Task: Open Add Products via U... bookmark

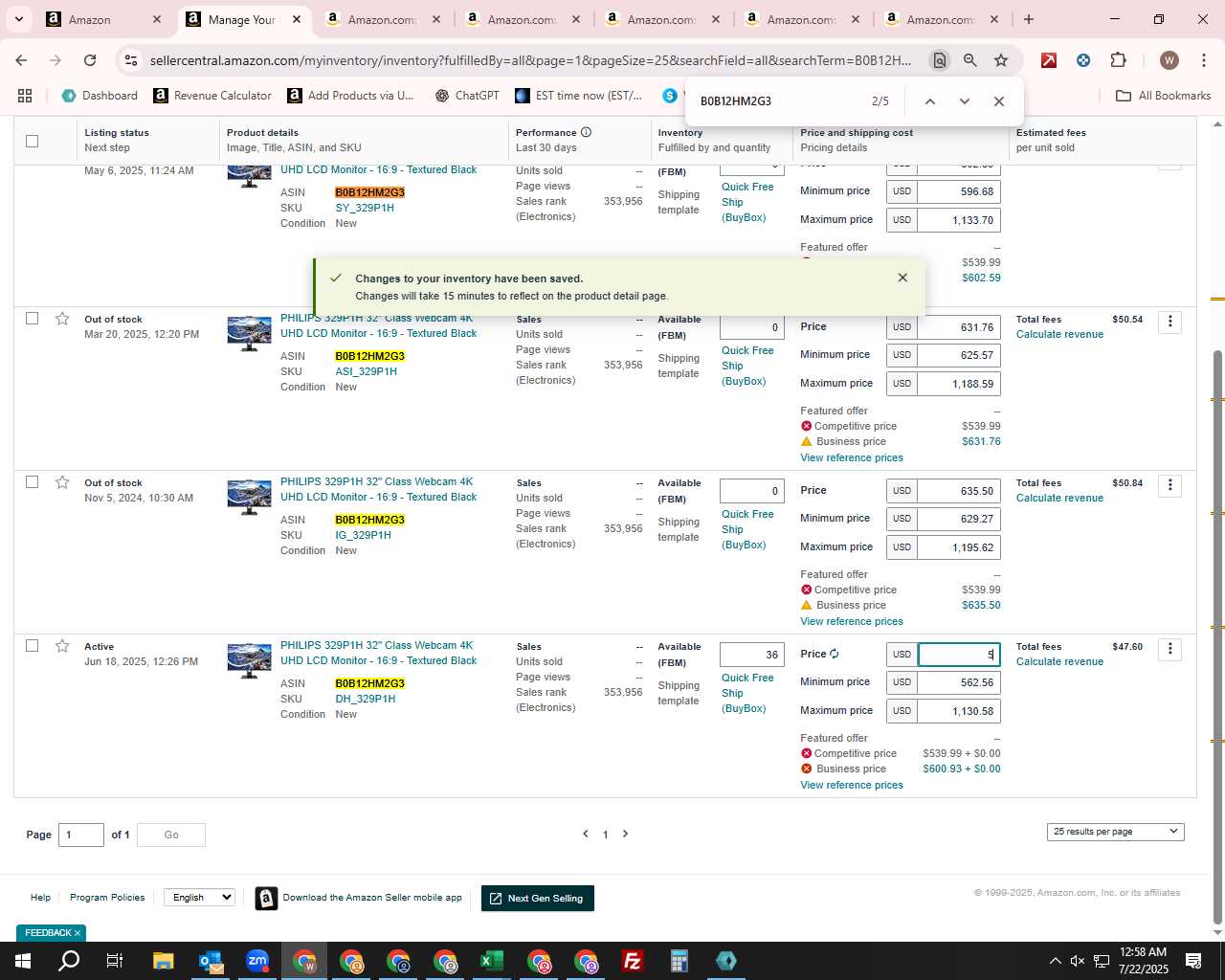Action: tap(350, 96)
